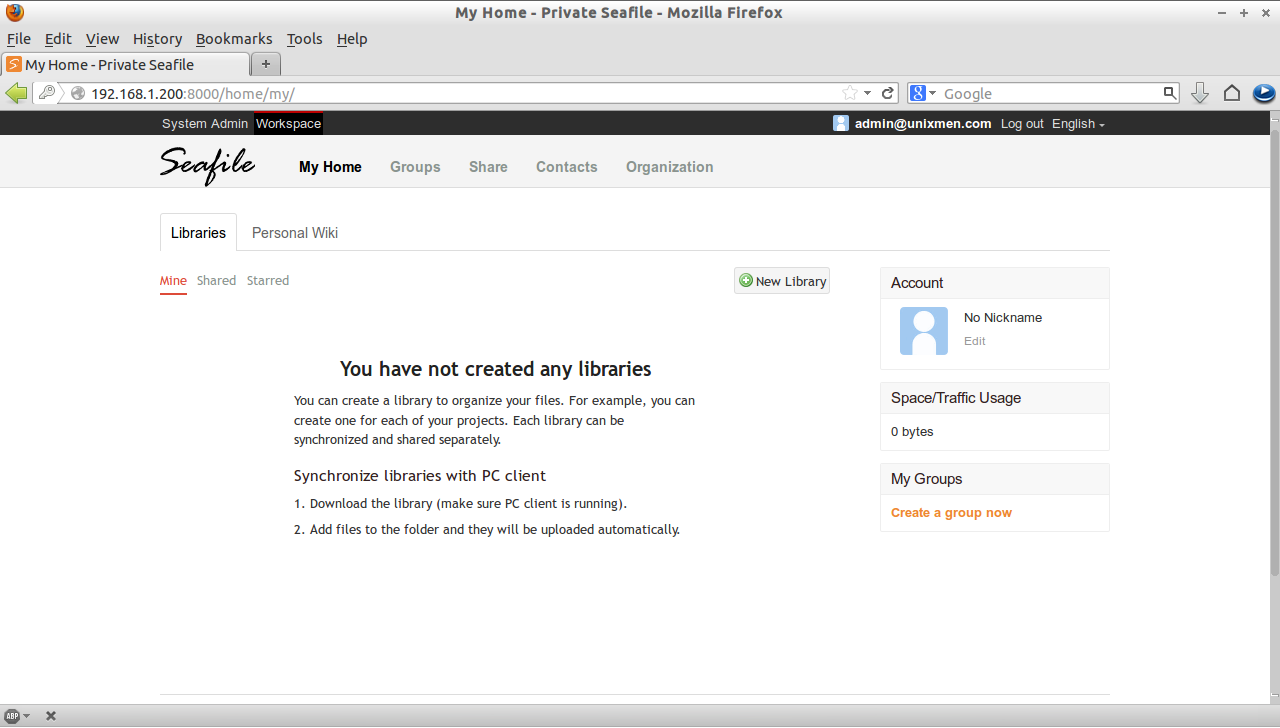Screen dimensions: 1280x728
Task: Click the site identity key icon
Action: [x=47, y=93]
